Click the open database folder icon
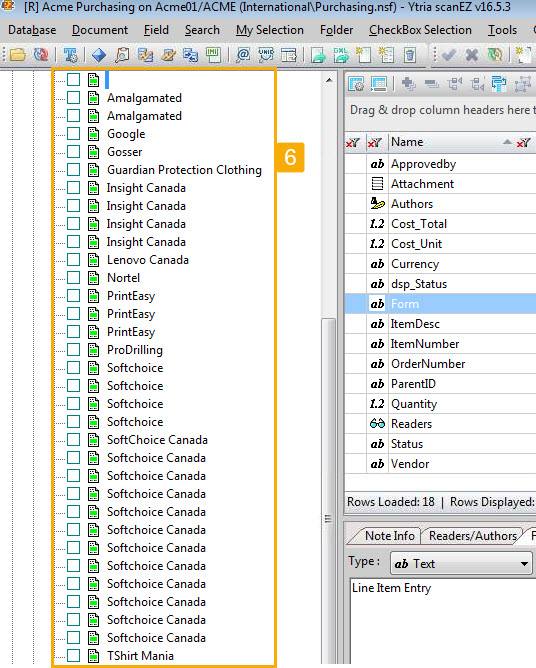Viewport: 536px width, 668px height. 17,55
